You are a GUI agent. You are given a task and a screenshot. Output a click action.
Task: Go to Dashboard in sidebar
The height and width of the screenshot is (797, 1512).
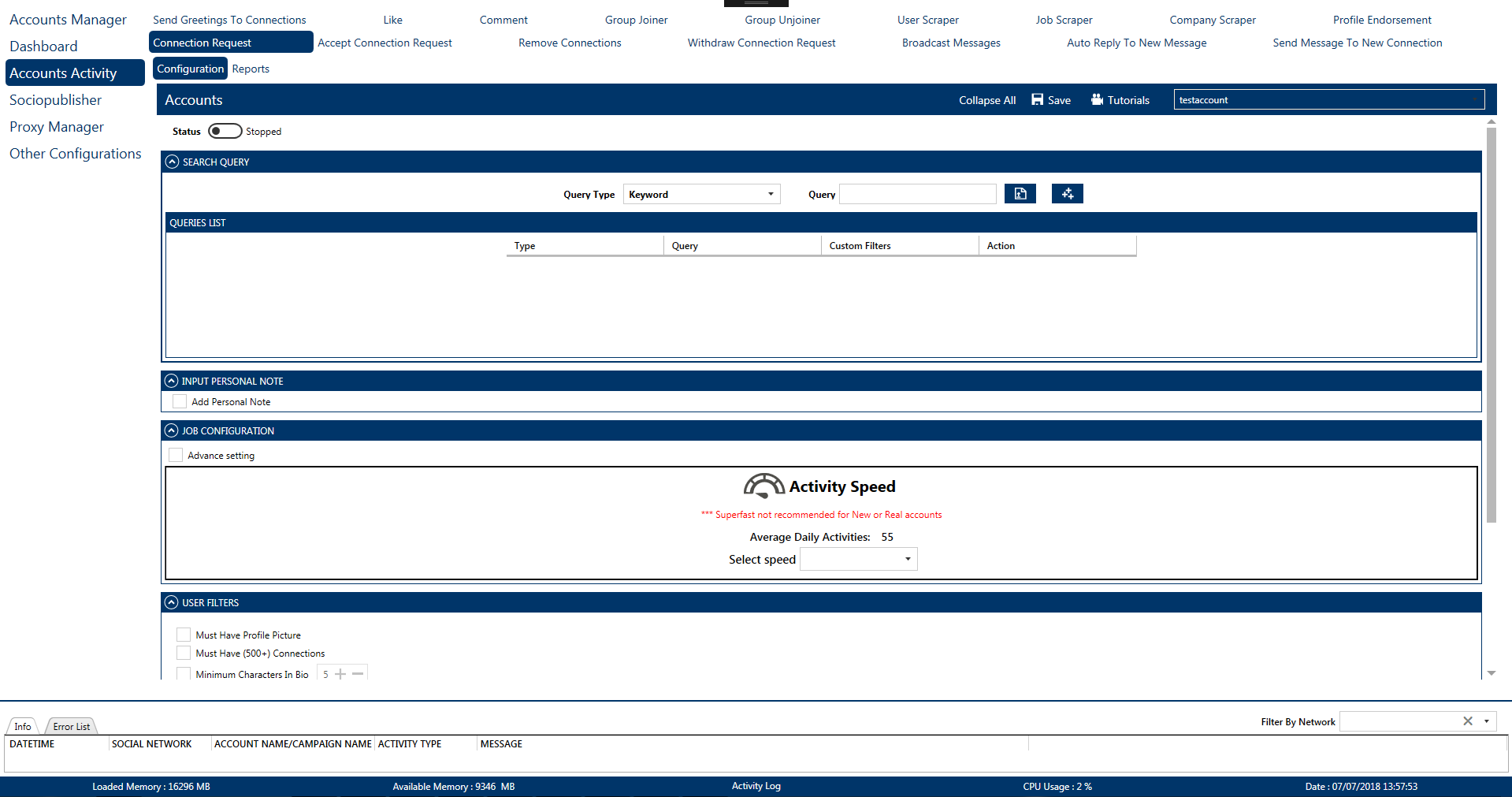click(43, 47)
